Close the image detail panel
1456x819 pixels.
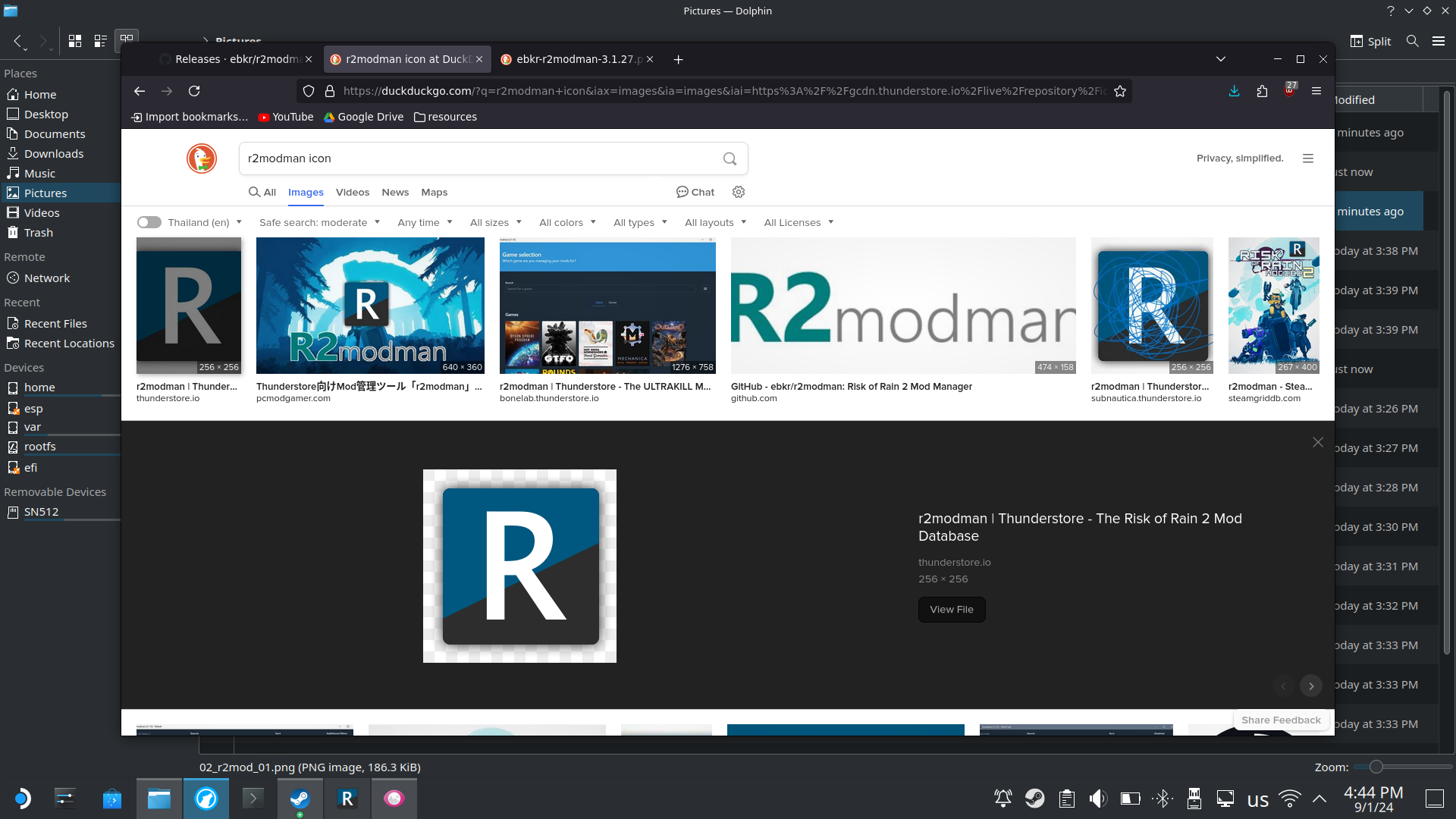[x=1318, y=442]
